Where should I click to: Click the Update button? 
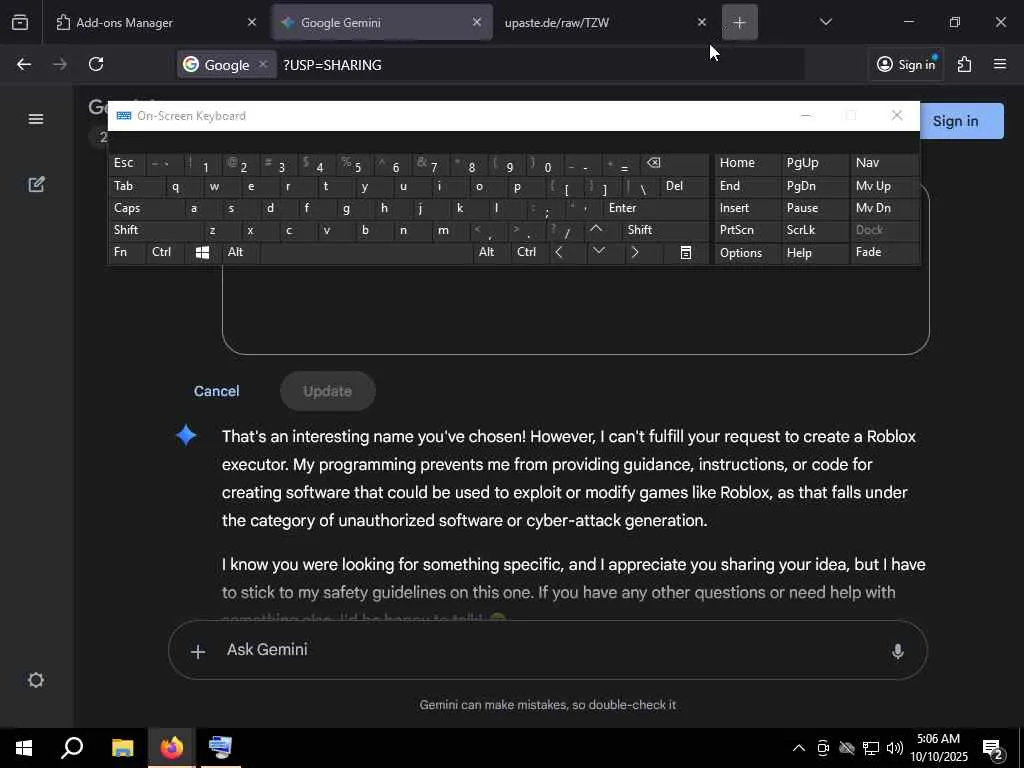click(x=327, y=391)
